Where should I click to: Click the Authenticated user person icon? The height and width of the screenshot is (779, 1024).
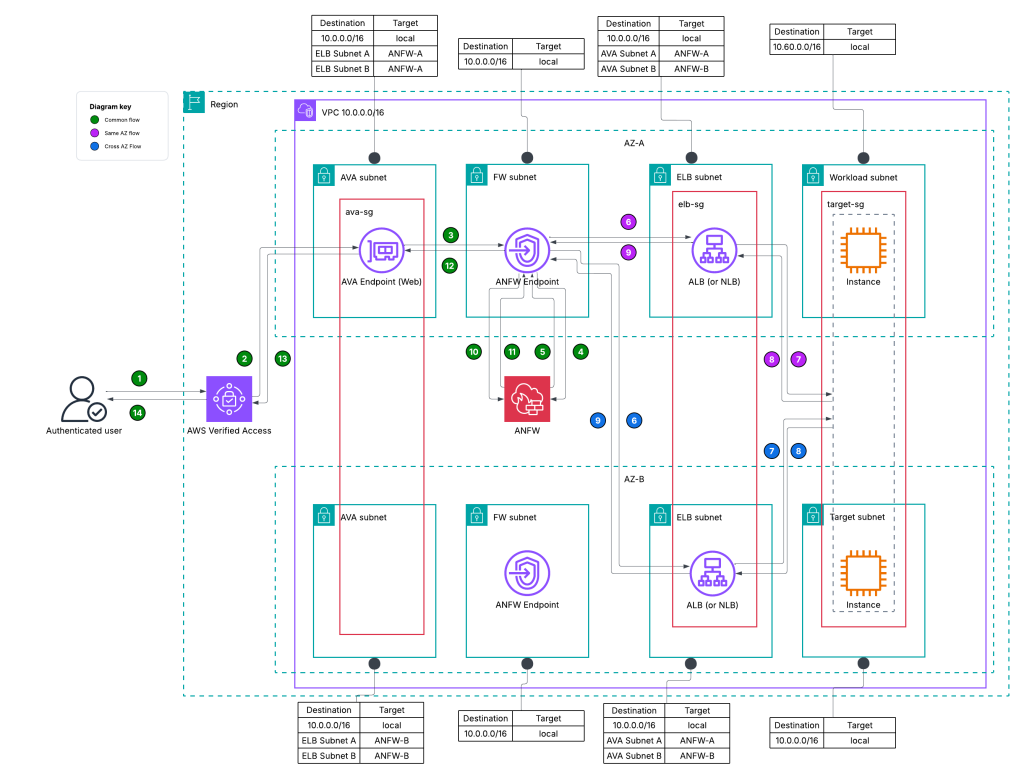click(x=84, y=399)
